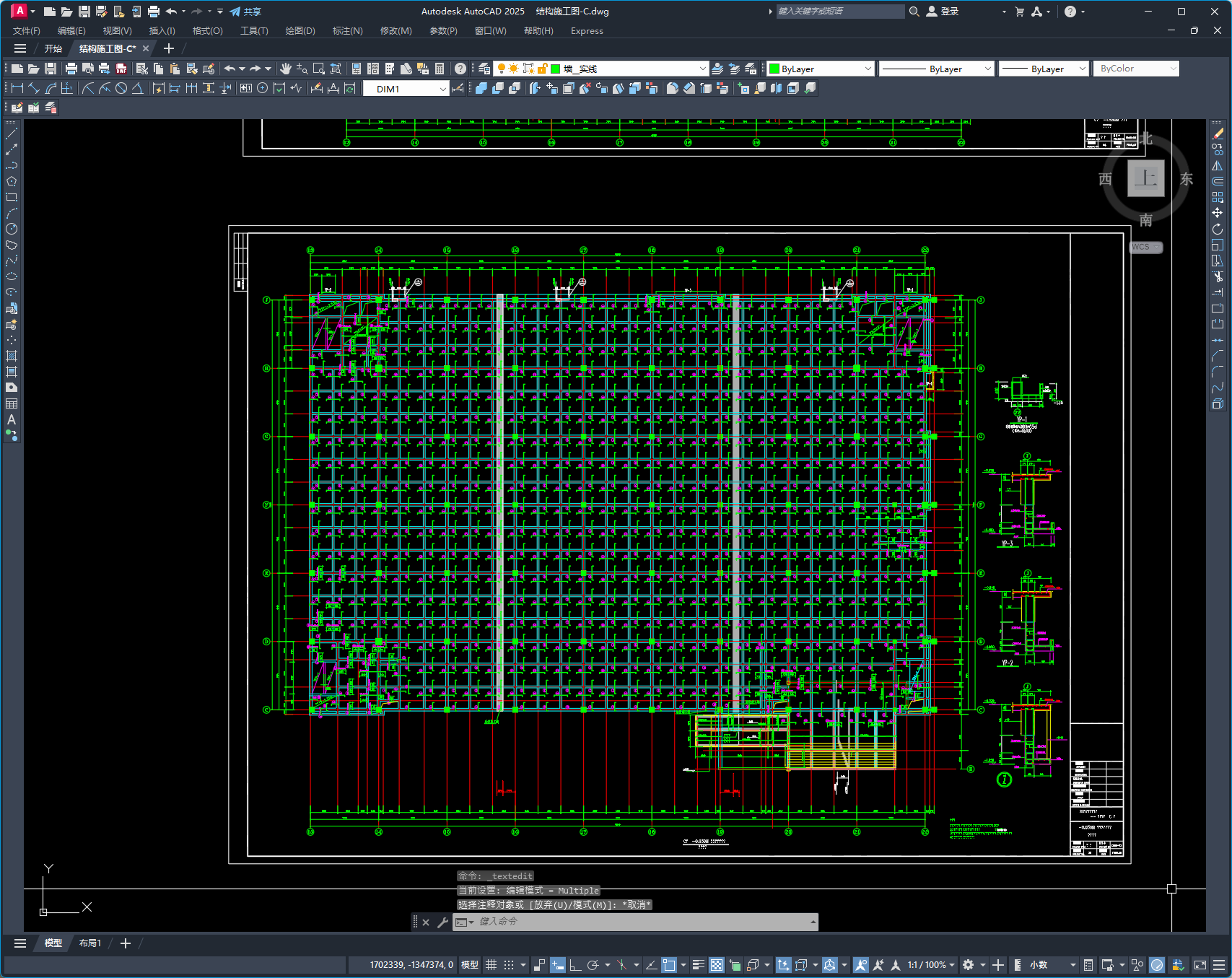Select the Move tool in right toolbar
Image resolution: width=1232 pixels, height=978 pixels.
1218,213
